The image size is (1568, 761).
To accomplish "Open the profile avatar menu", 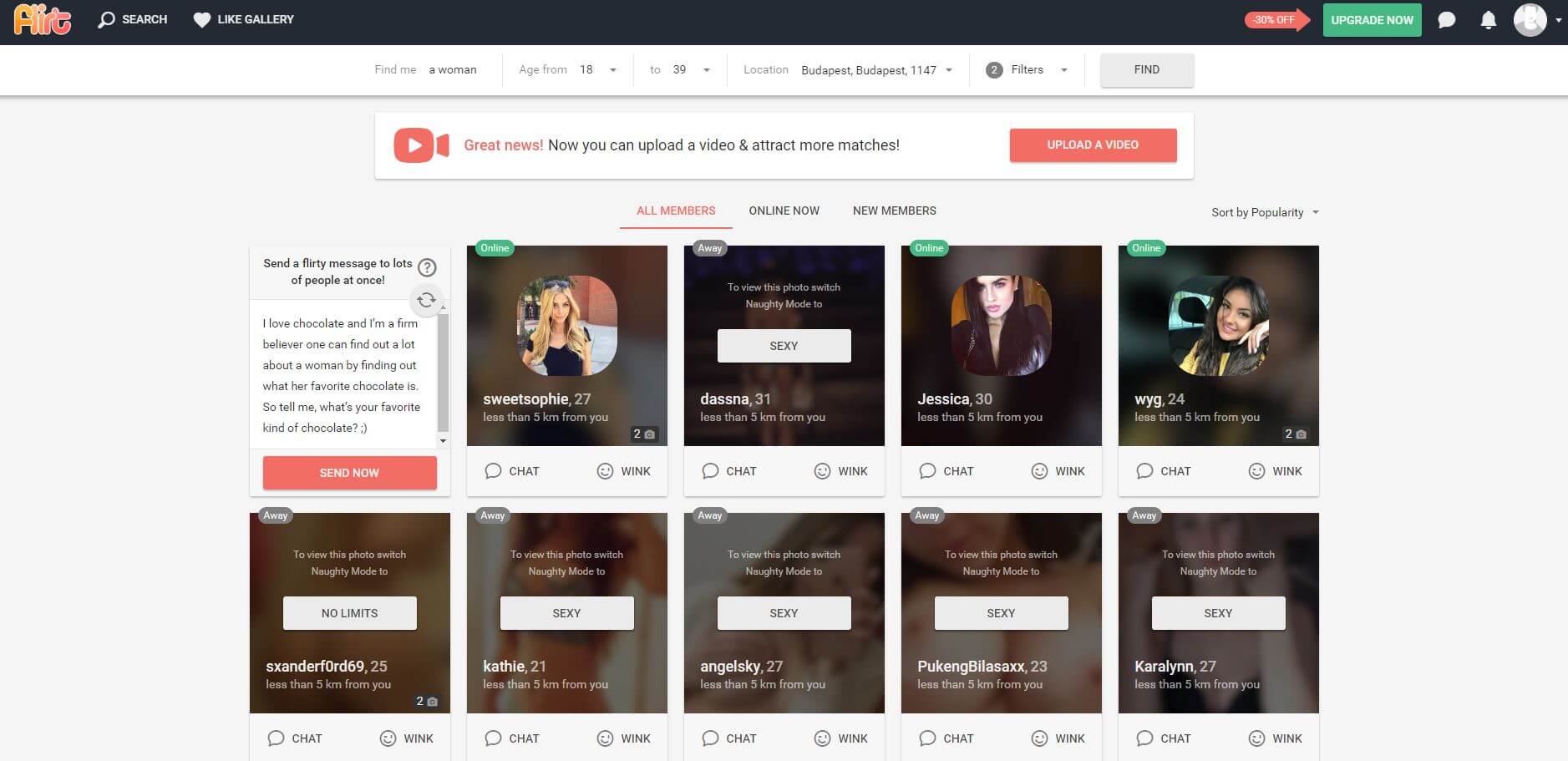I will [x=1530, y=19].
